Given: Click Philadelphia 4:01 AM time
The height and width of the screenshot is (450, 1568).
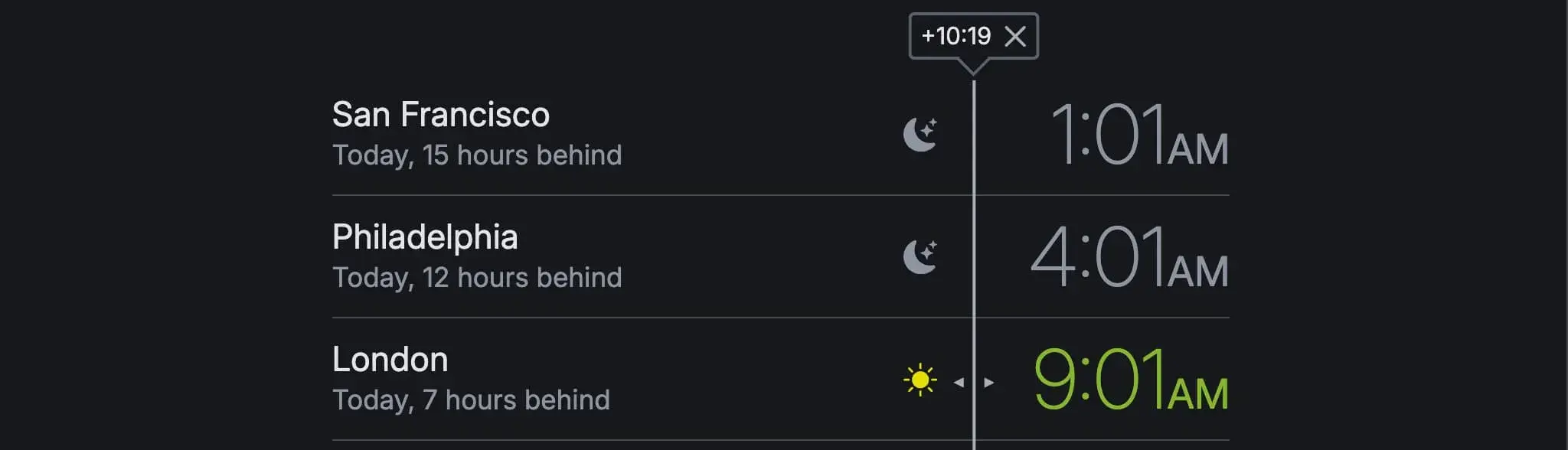Looking at the screenshot, I should click(1129, 258).
